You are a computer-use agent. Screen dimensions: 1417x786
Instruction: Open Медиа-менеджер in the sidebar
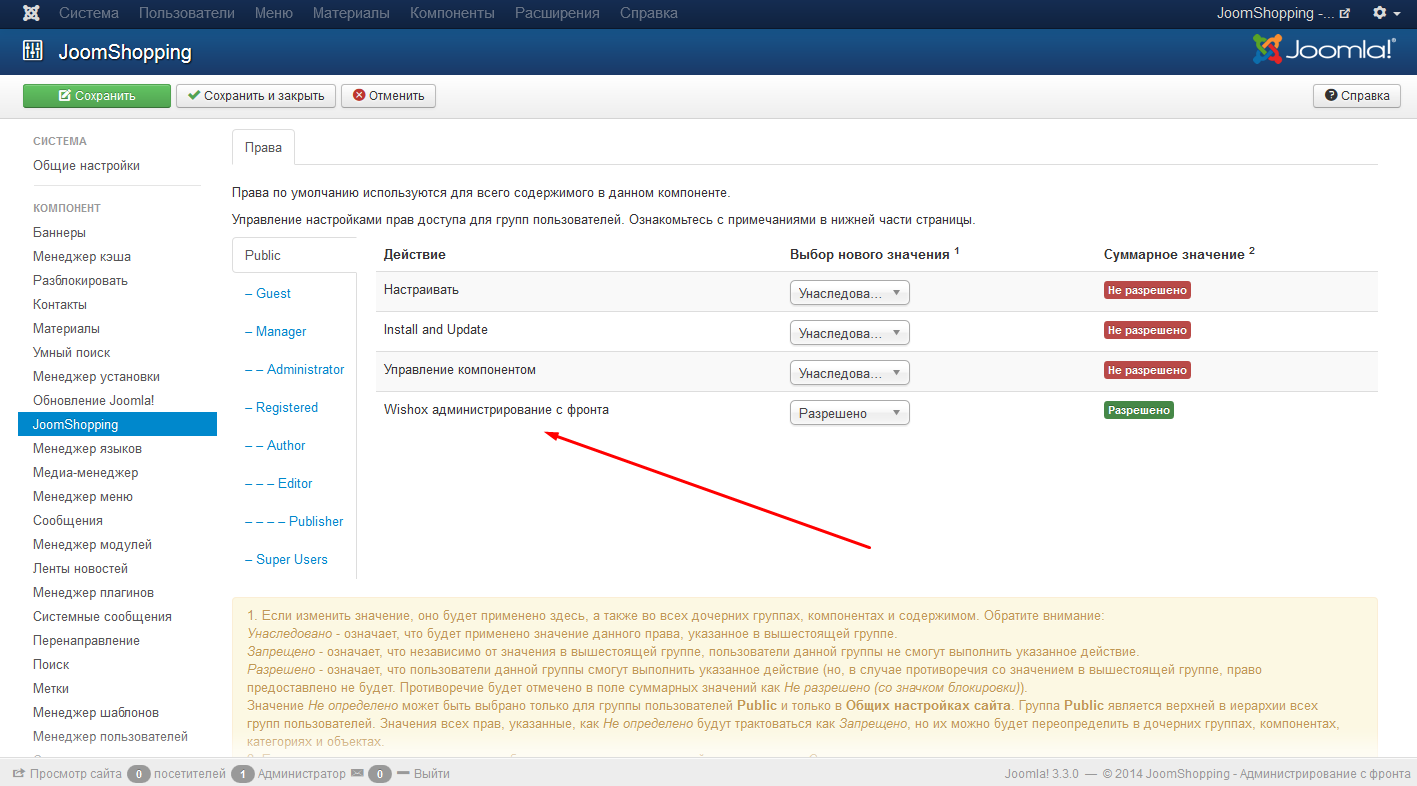[x=86, y=473]
